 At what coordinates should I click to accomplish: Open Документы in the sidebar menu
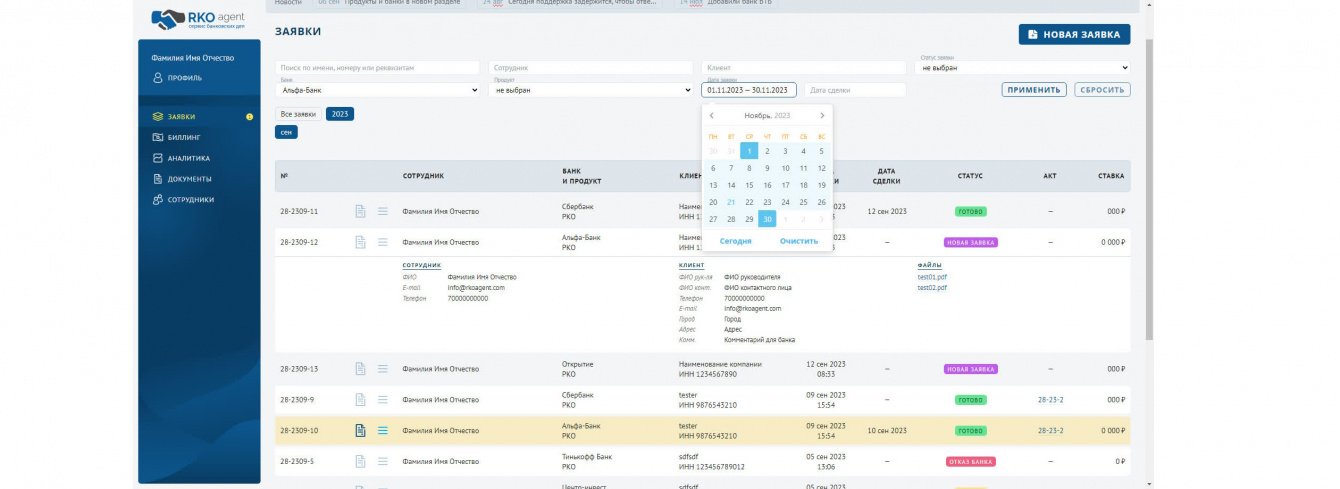point(189,179)
